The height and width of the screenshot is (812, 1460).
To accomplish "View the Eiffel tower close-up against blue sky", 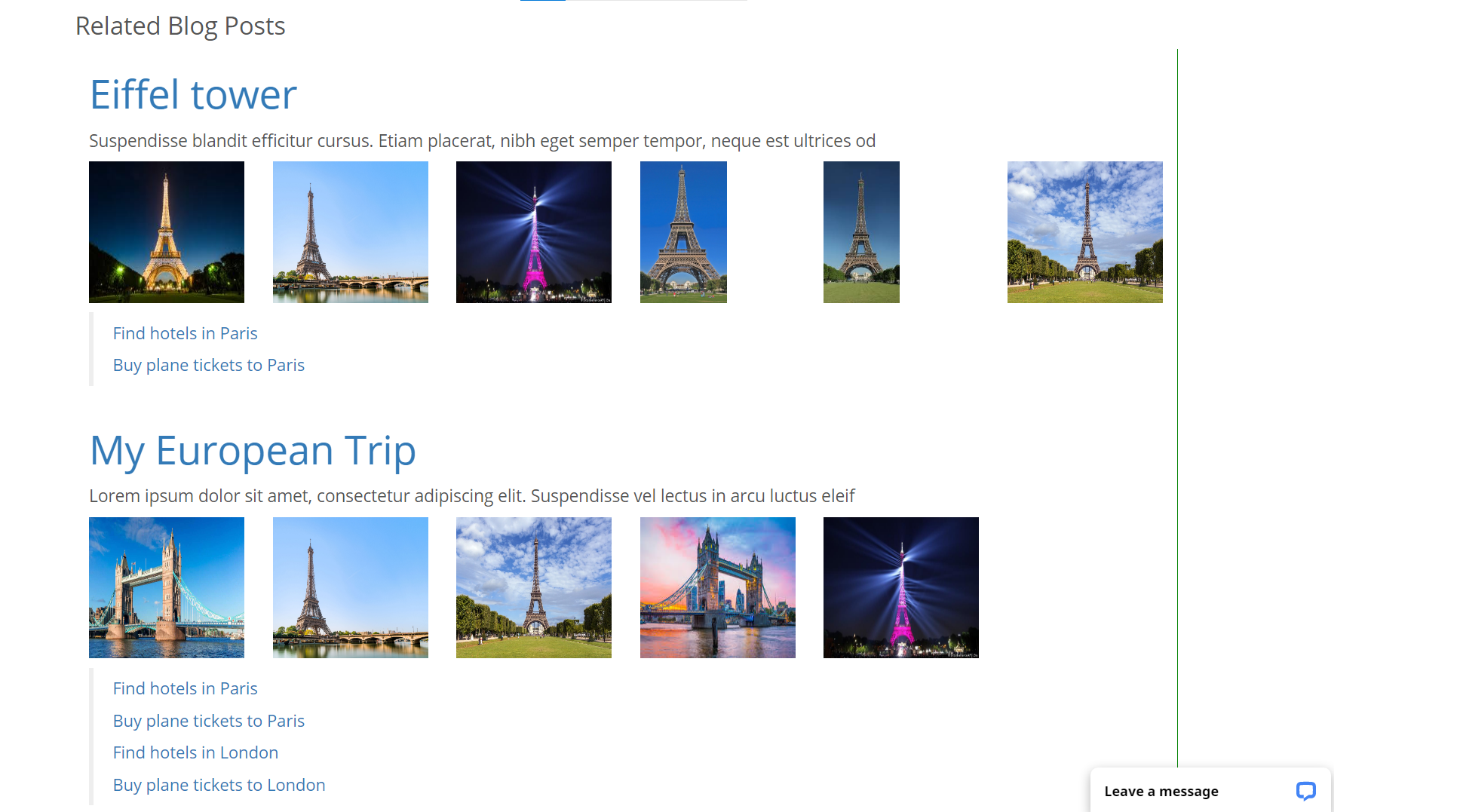I will (x=683, y=231).
